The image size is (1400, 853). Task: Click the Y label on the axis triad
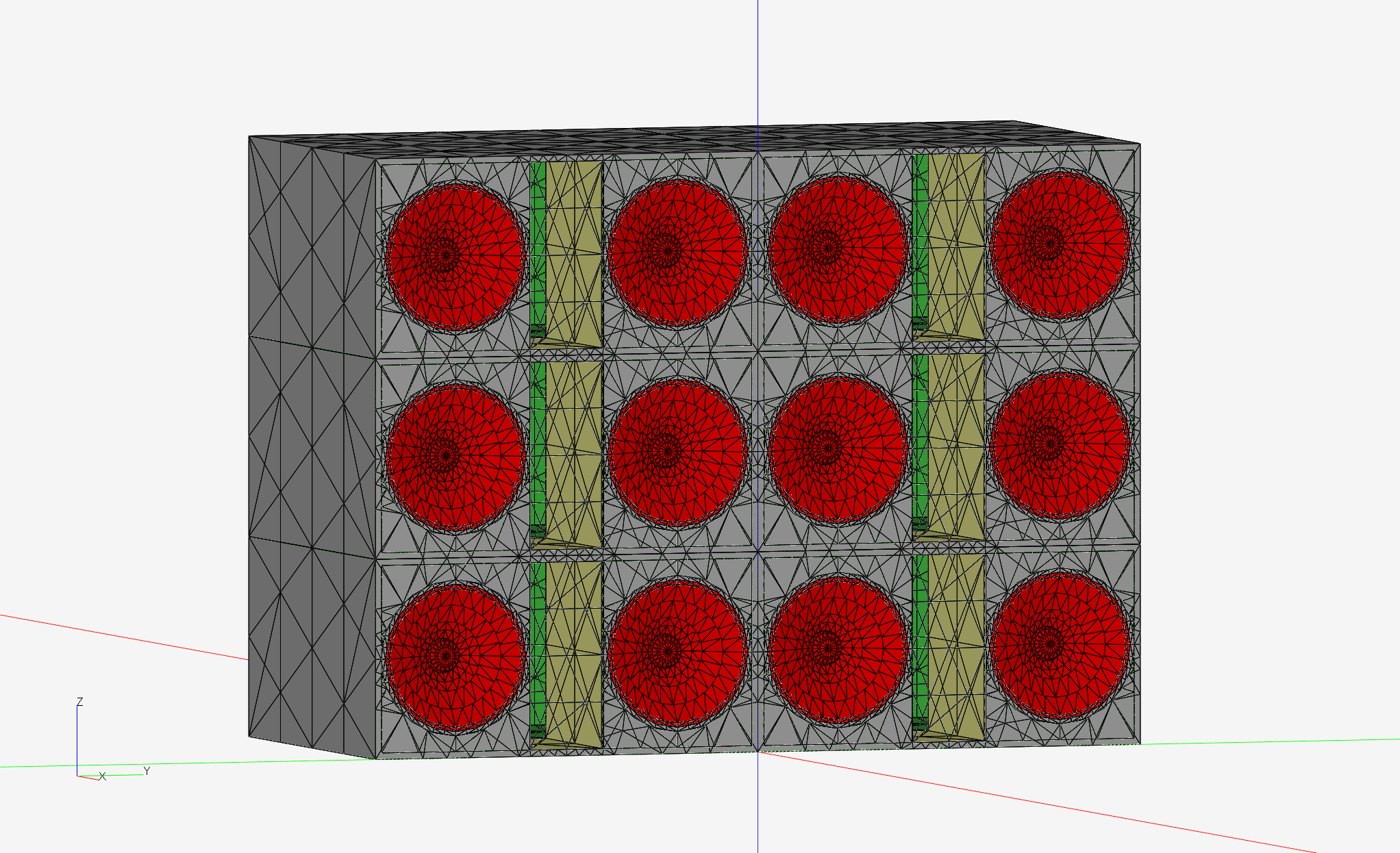pyautogui.click(x=147, y=772)
